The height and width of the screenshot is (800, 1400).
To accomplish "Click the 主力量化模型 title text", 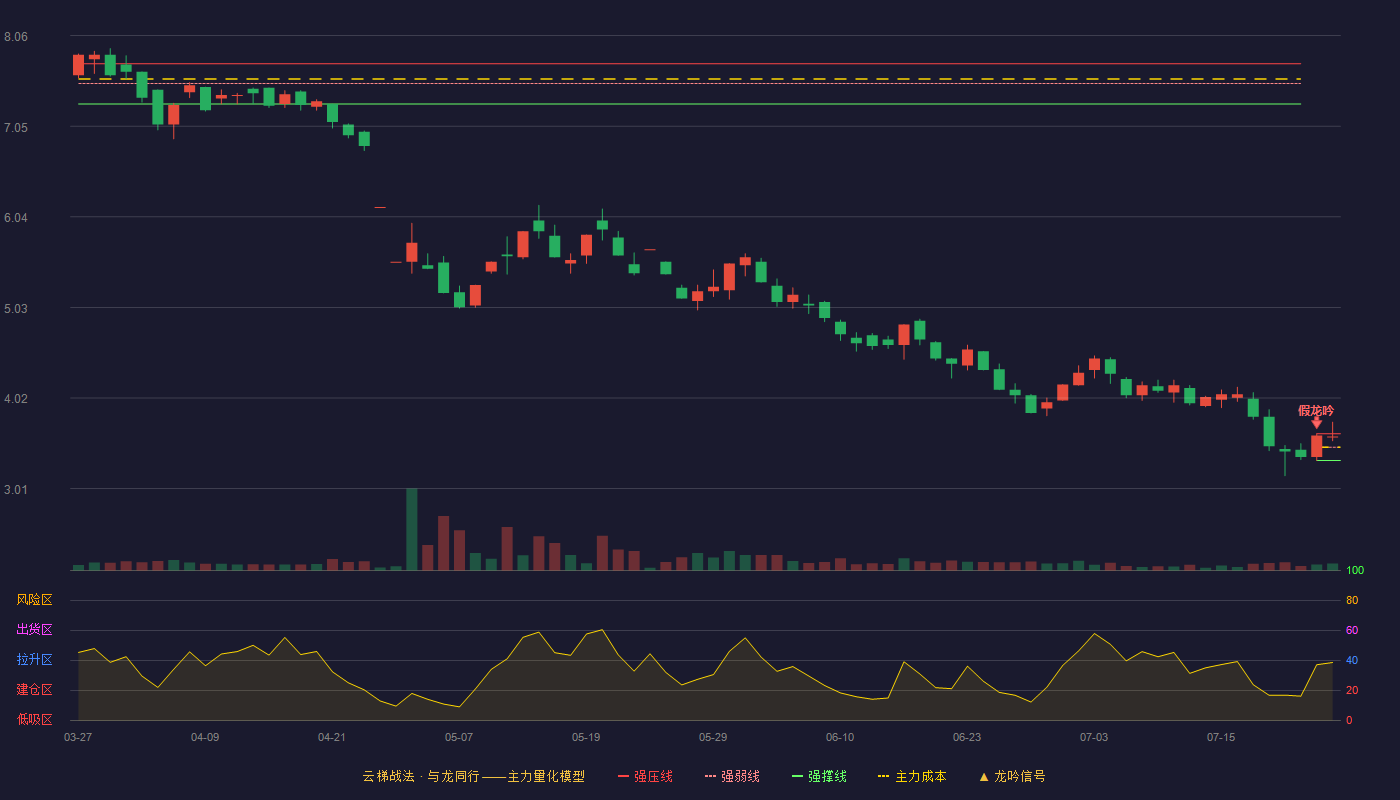I will (546, 776).
